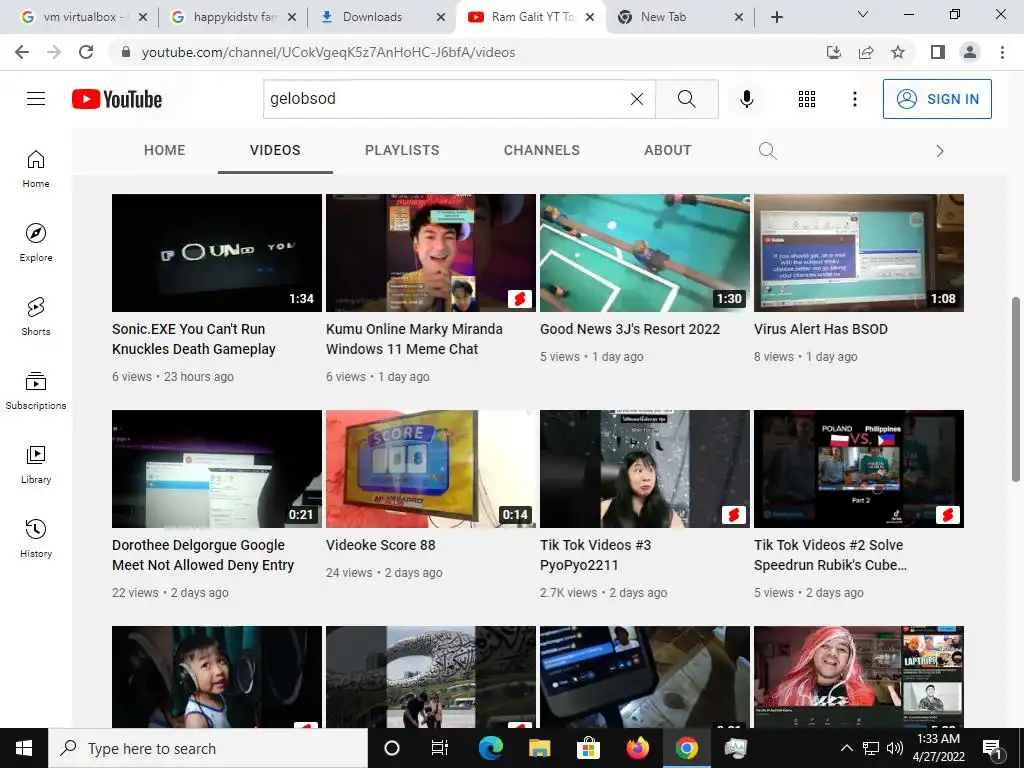Screen dimensions: 1024x768
Task: Click the magnifier search button
Action: click(686, 99)
